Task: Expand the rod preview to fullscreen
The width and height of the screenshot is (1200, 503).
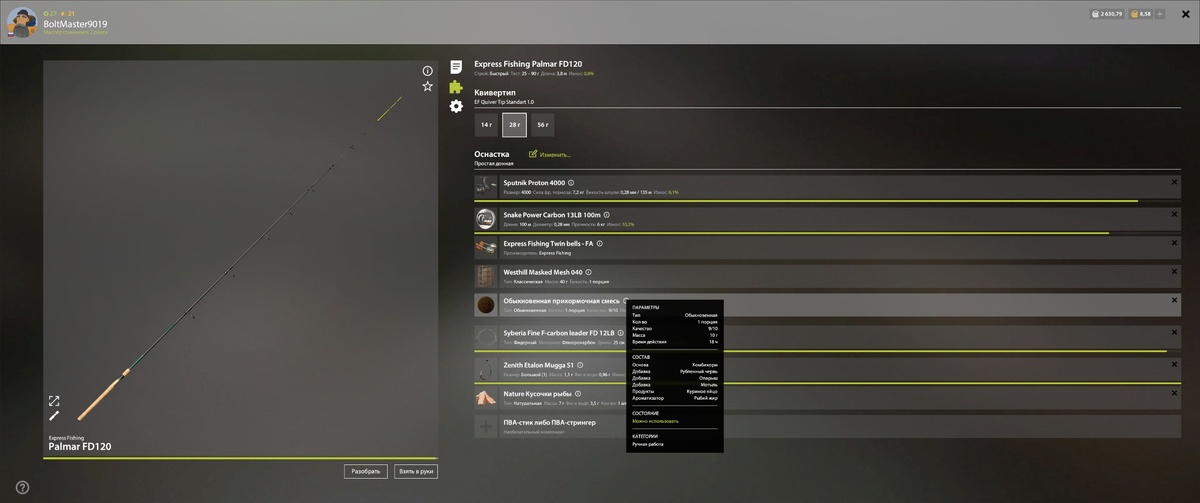Action: pos(54,401)
